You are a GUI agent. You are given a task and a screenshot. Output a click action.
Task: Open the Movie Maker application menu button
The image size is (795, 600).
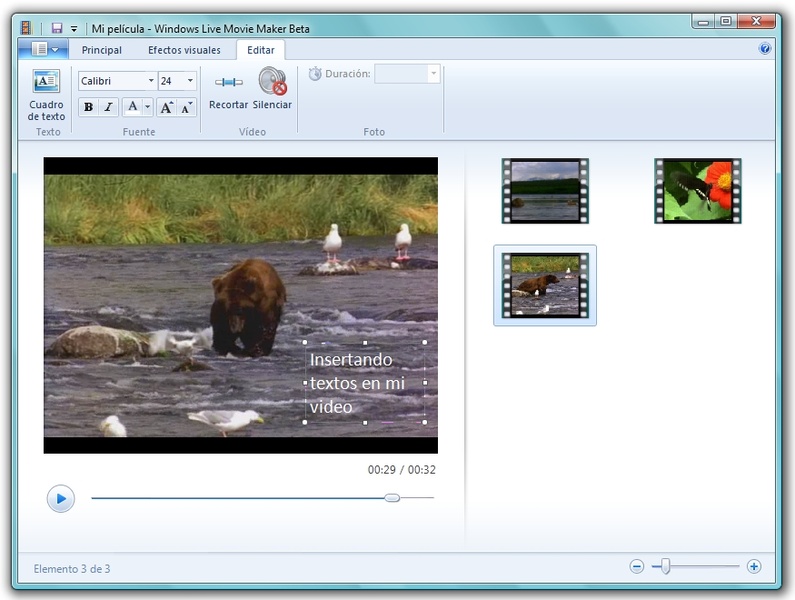46,50
